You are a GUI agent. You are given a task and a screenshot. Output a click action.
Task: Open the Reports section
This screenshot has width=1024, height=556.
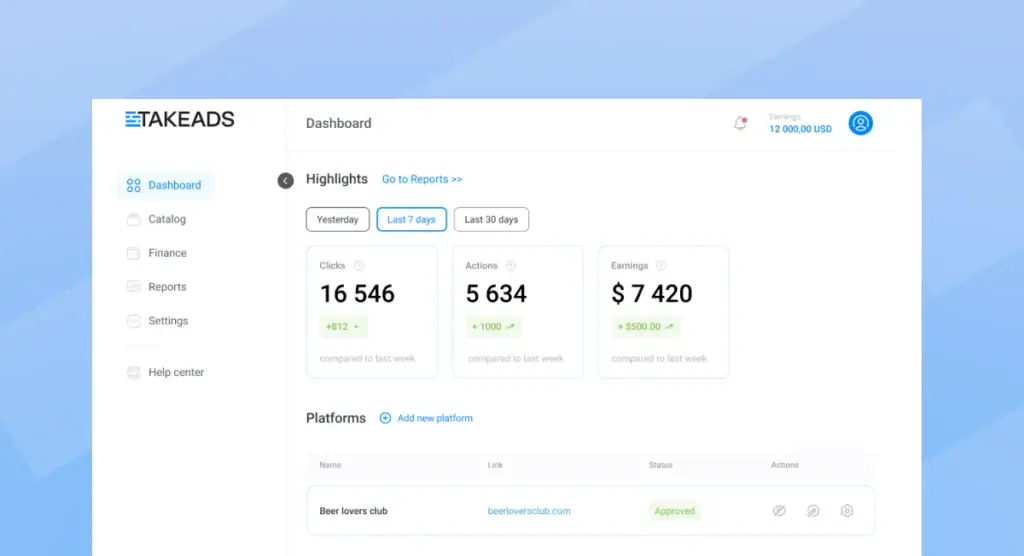click(167, 287)
